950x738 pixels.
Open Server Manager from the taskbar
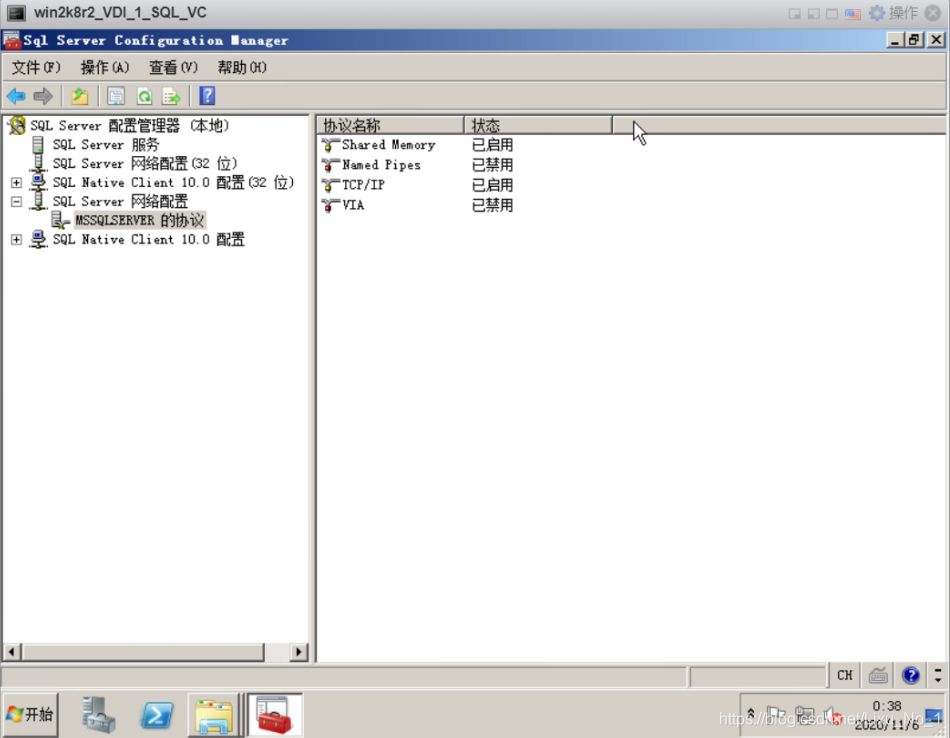click(x=99, y=715)
